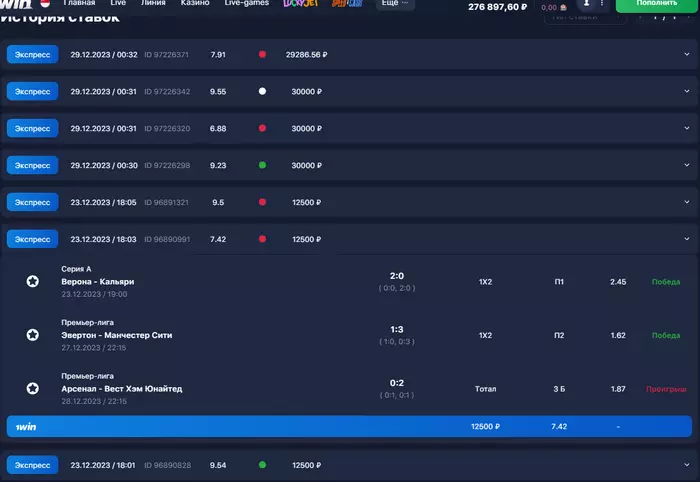Open the LuckyJet game logo
The width and height of the screenshot is (700, 482).
coord(301,3)
